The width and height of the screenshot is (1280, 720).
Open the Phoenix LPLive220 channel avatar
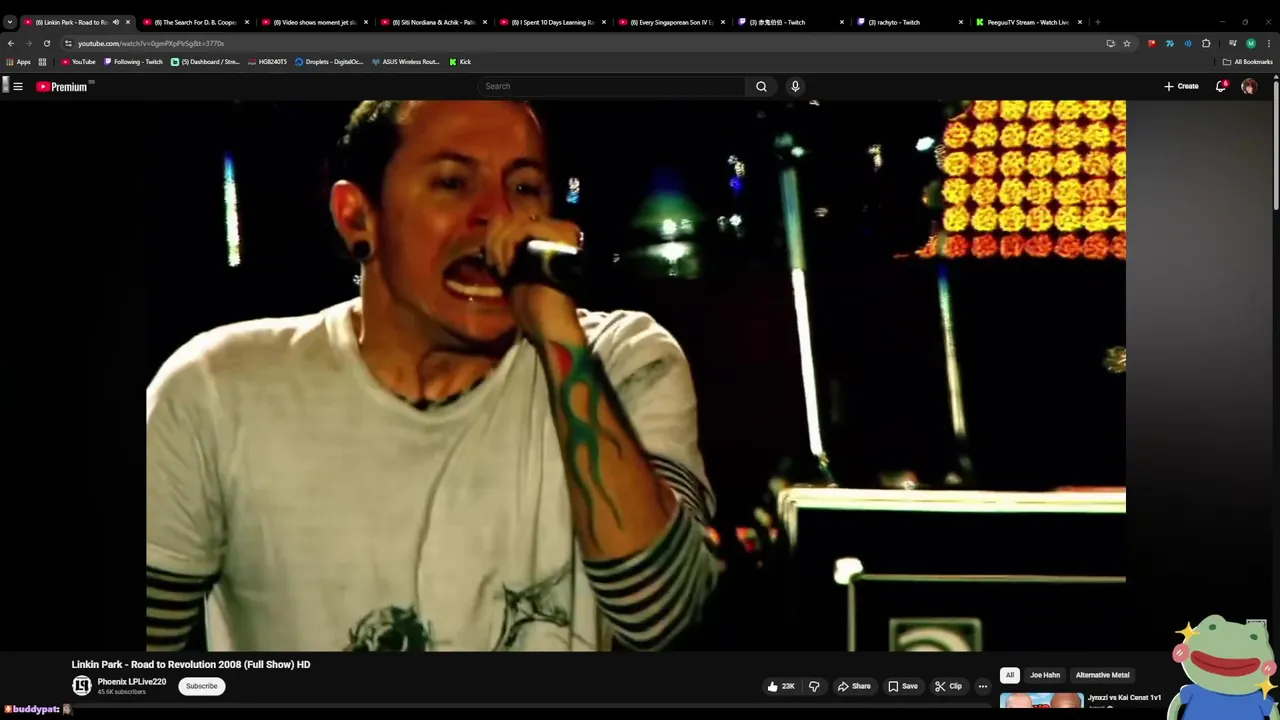(x=82, y=685)
